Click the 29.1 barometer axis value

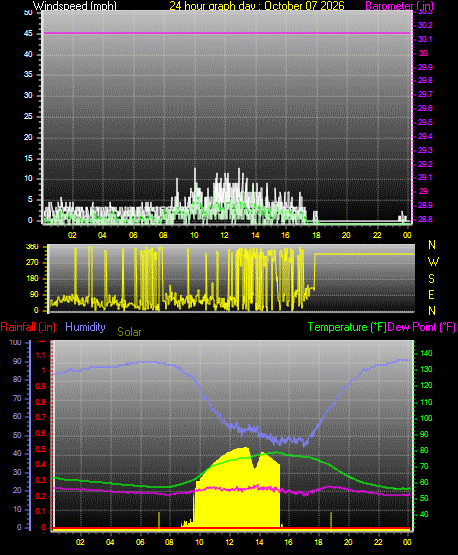(425, 177)
